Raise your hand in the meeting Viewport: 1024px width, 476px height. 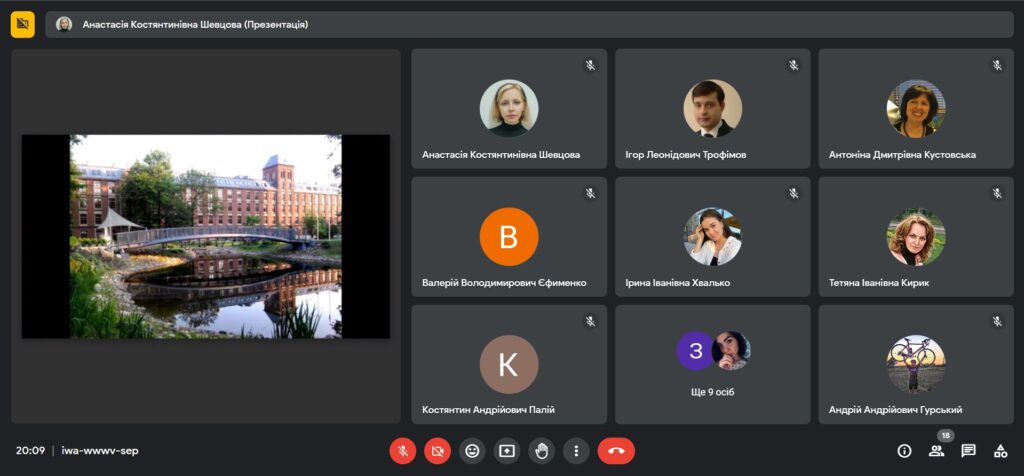click(x=541, y=451)
